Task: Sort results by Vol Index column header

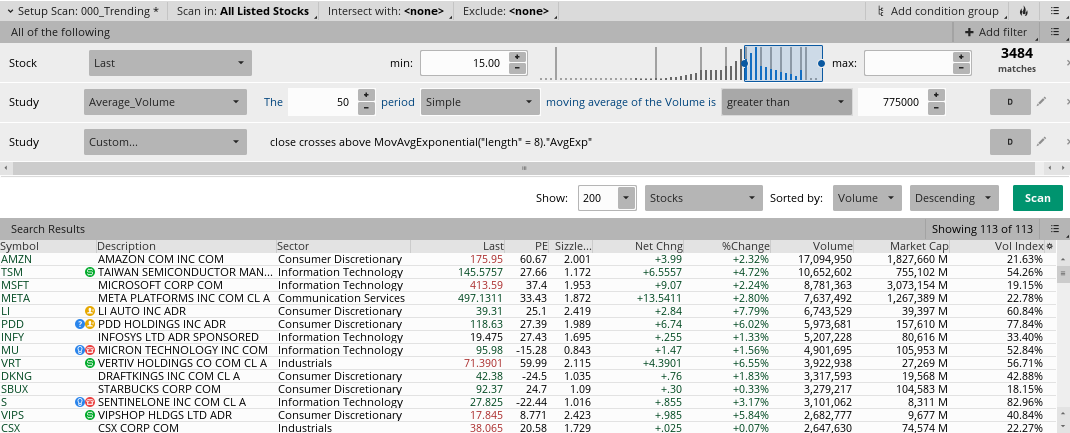Action: tap(997, 246)
